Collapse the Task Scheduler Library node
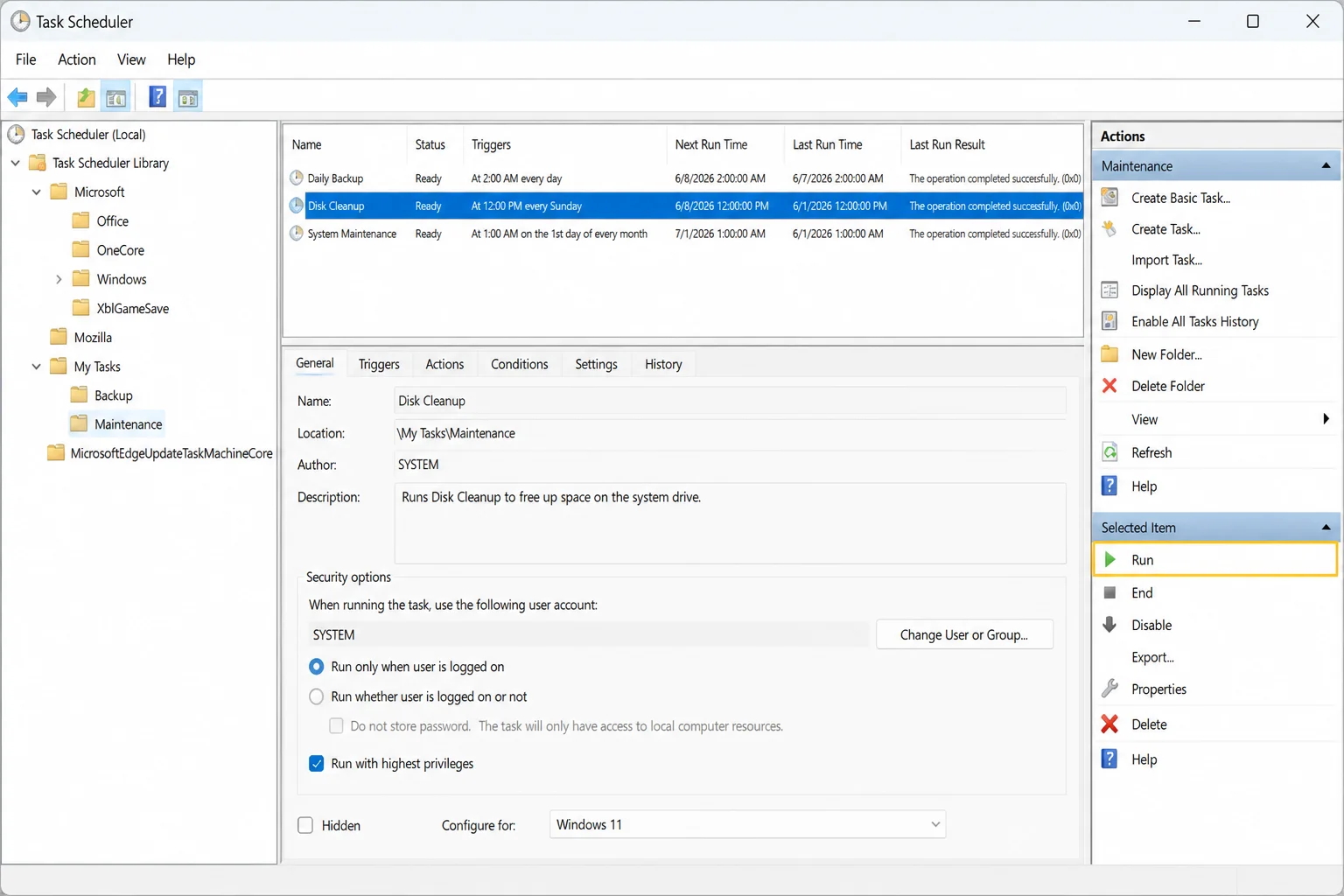 15,163
